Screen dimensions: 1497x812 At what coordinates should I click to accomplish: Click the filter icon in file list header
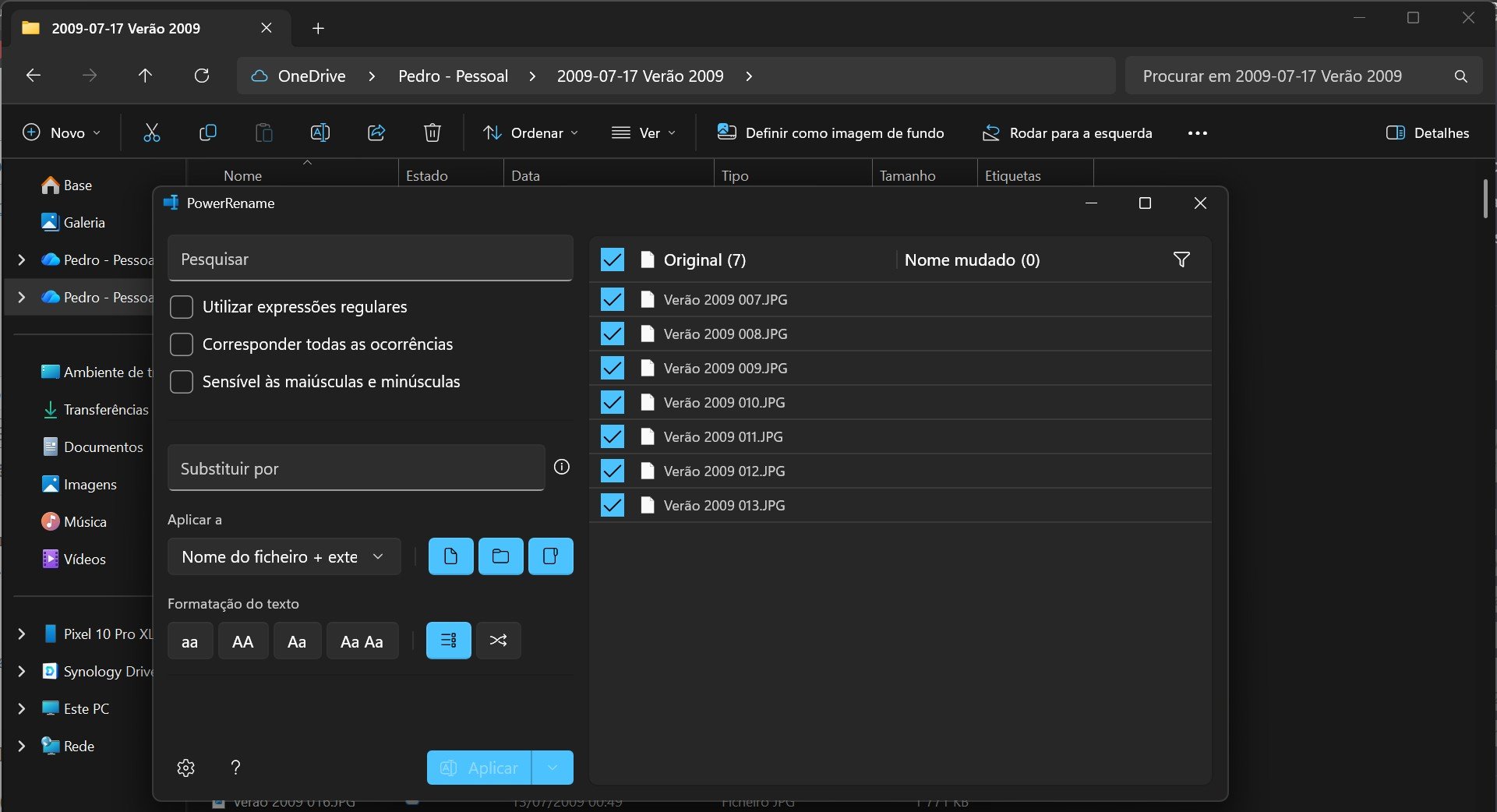pos(1181,259)
